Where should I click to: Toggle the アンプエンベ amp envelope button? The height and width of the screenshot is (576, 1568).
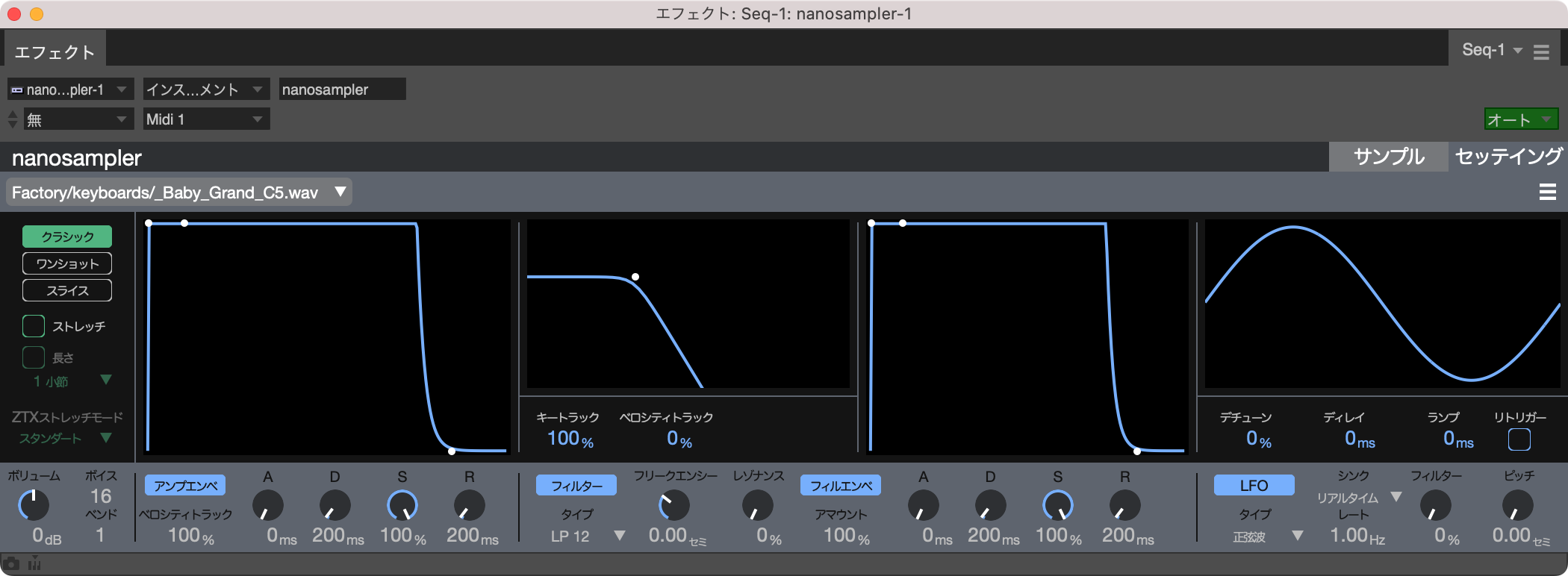185,486
